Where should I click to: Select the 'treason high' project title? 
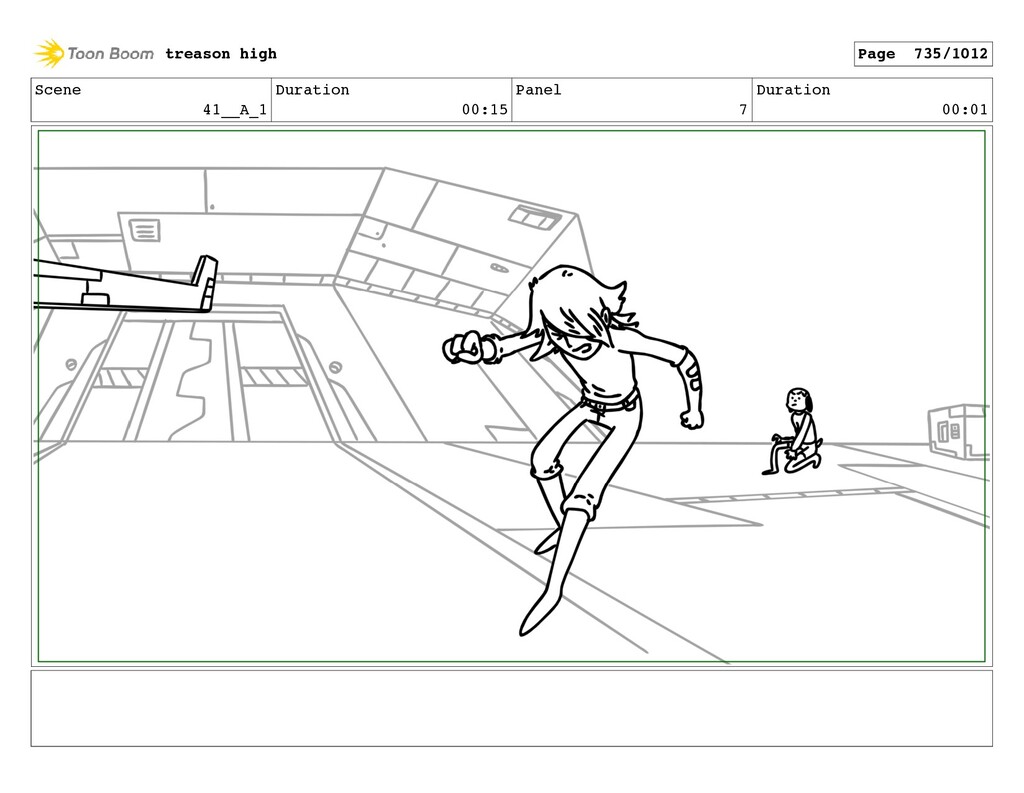coord(221,54)
